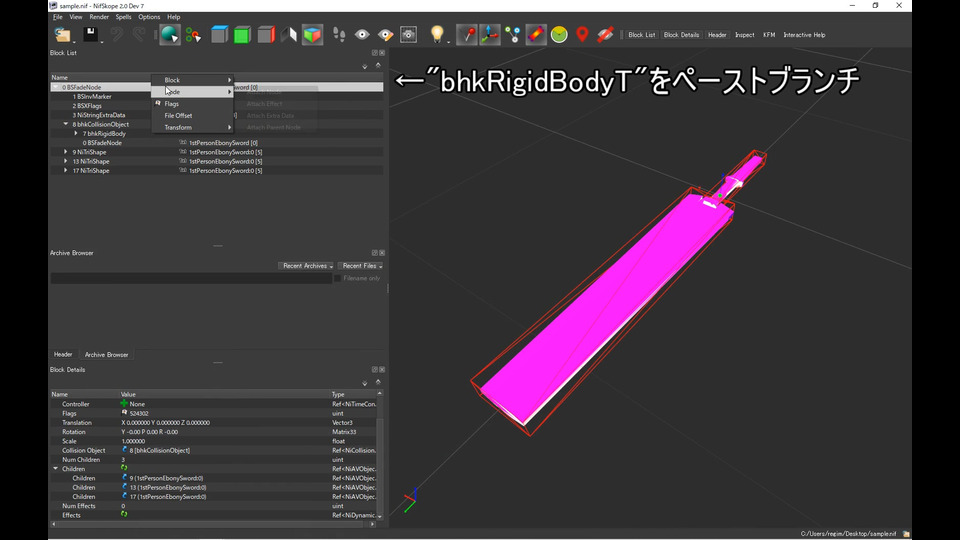Screen dimensions: 960x540
Task: Click the Block List collapse-all double arrow
Action: click(378, 65)
